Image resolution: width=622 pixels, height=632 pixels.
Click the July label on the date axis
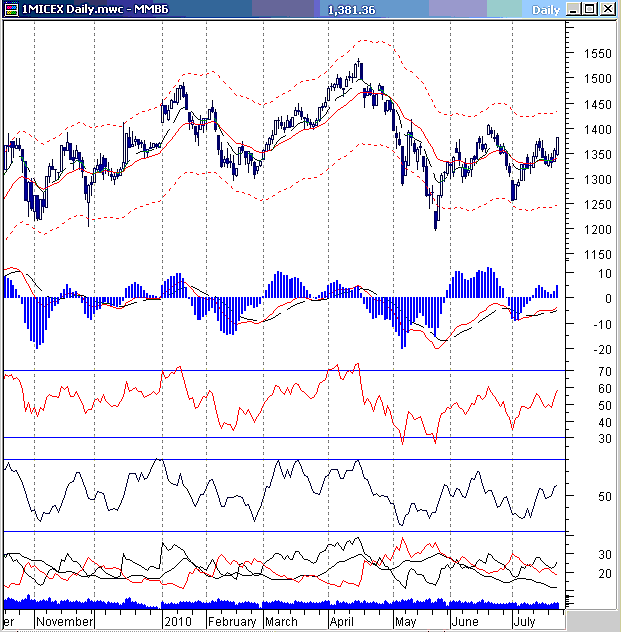[527, 621]
